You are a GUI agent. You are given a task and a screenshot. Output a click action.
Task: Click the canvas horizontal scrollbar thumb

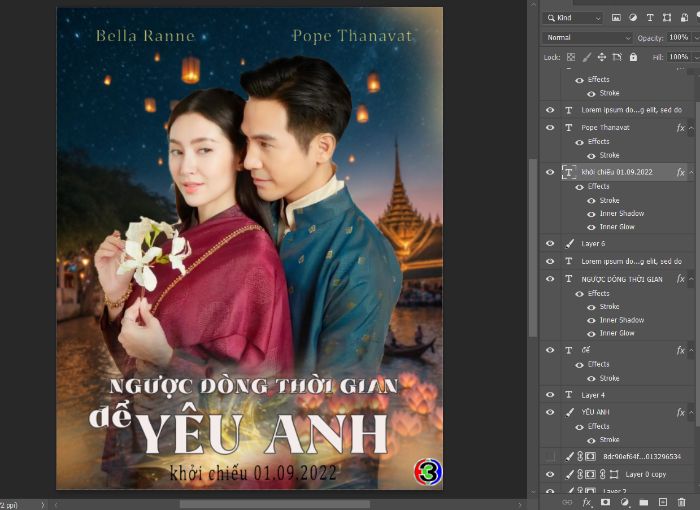coord(275,505)
